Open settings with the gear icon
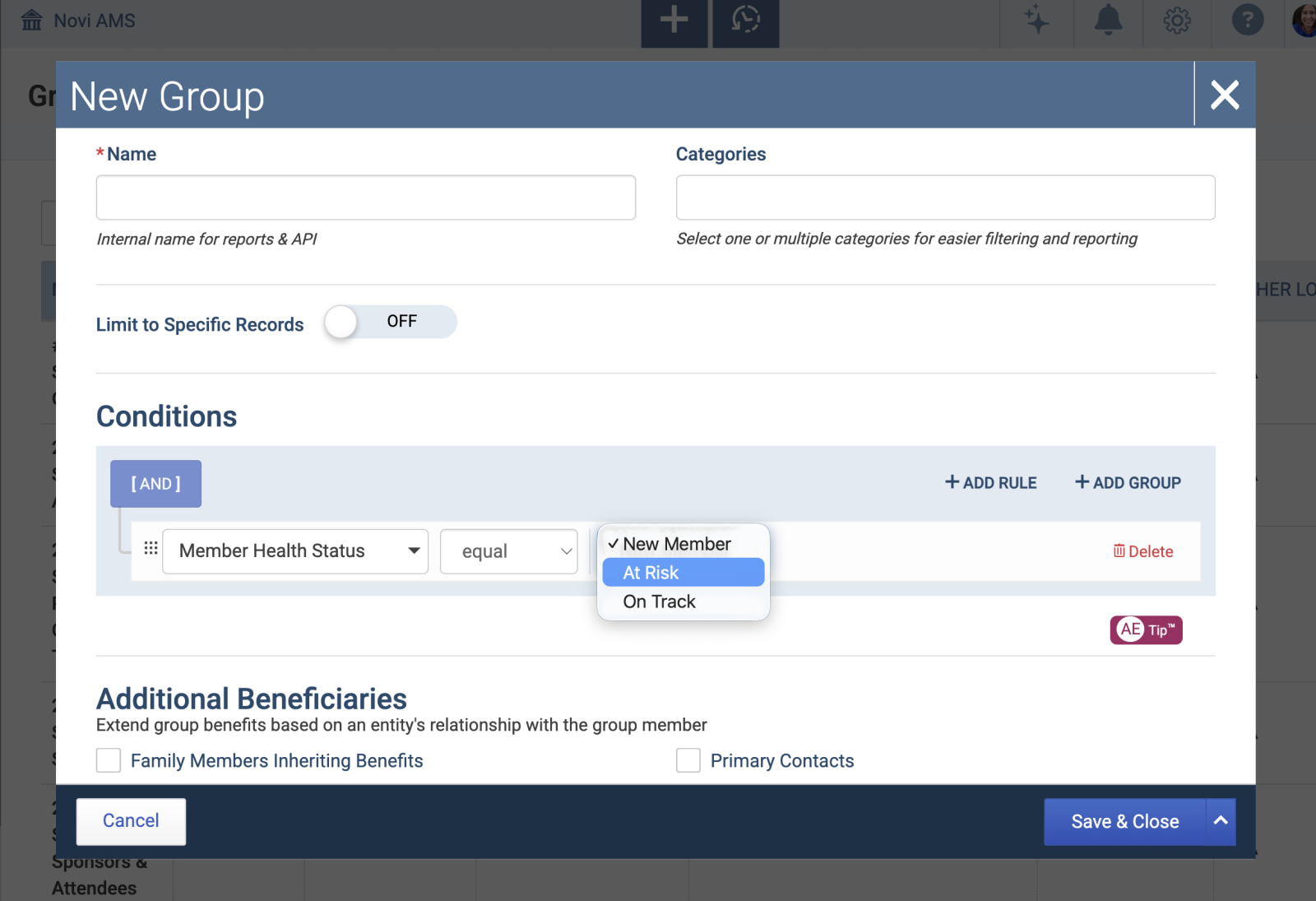This screenshot has height=901, width=1316. (1176, 20)
